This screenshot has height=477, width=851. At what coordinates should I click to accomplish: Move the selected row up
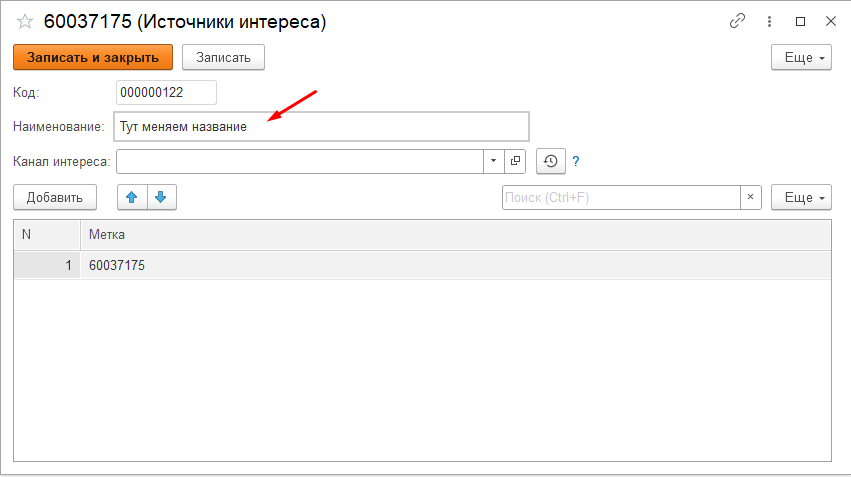coord(132,197)
